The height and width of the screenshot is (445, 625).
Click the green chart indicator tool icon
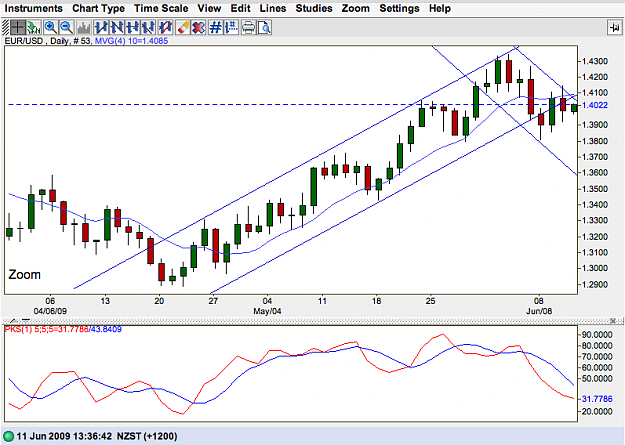click(x=33, y=28)
